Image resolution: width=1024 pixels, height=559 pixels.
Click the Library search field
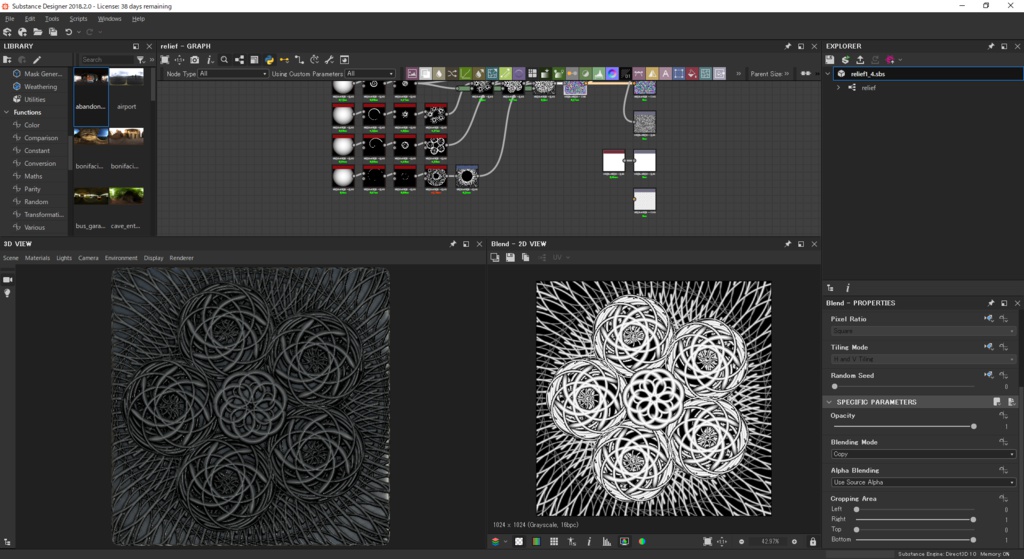pyautogui.click(x=106, y=59)
